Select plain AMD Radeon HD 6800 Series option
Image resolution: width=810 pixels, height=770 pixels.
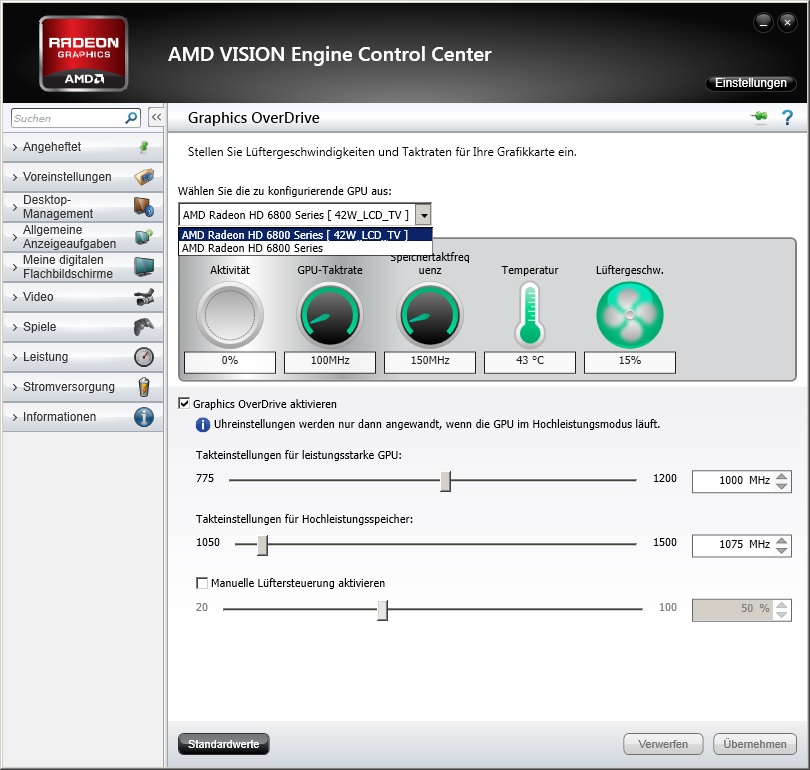(x=305, y=248)
